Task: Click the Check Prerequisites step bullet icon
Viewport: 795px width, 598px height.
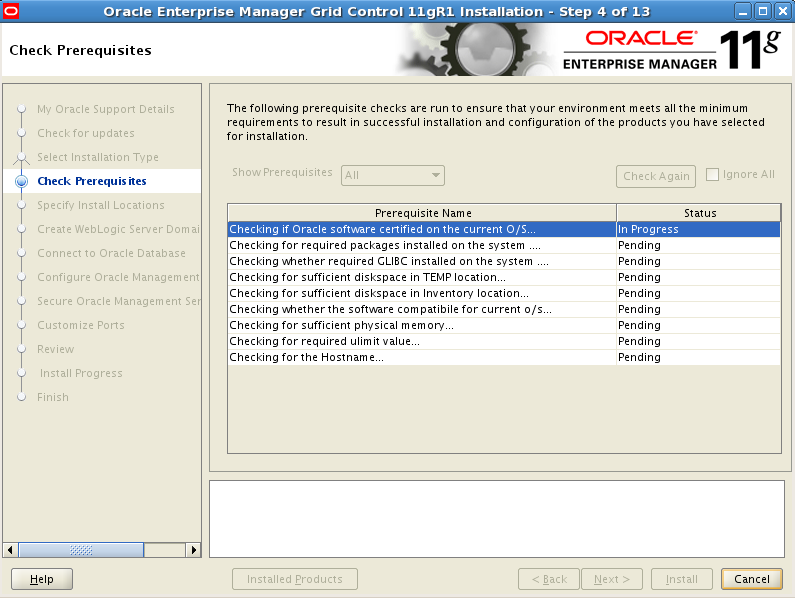Action: 21,181
